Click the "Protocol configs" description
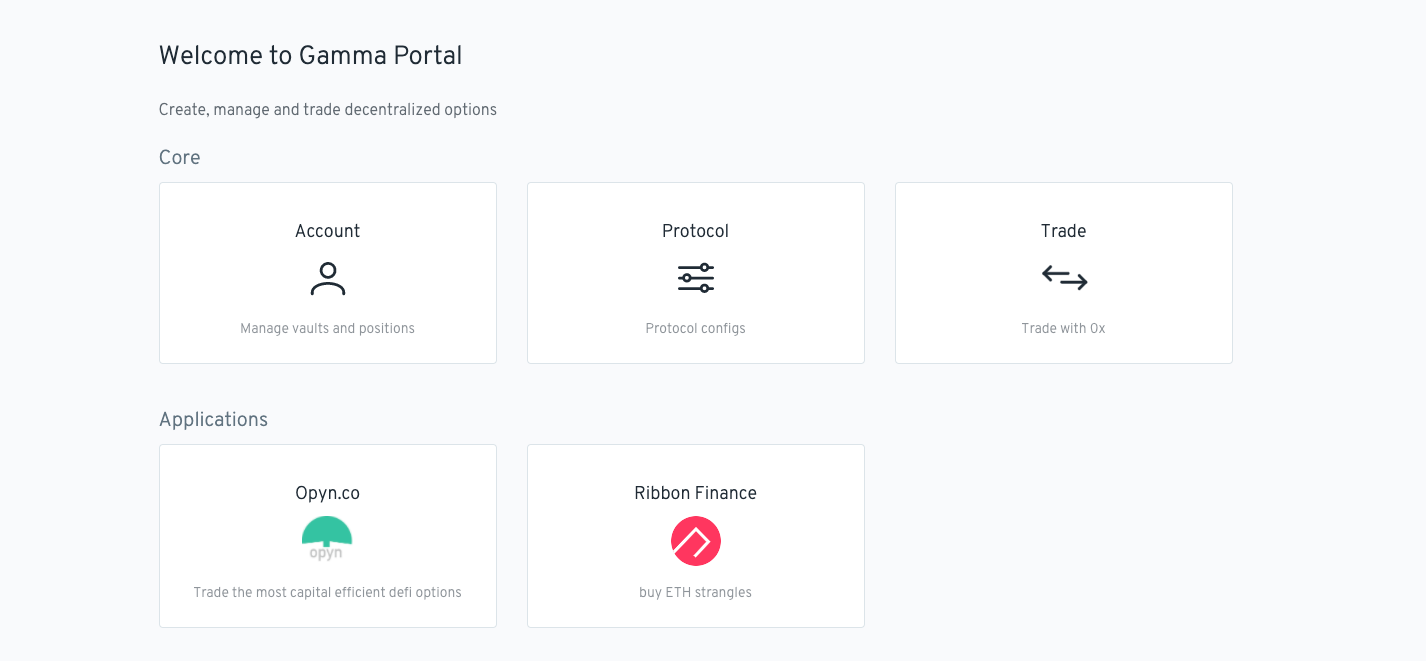This screenshot has width=1426, height=661. point(695,328)
